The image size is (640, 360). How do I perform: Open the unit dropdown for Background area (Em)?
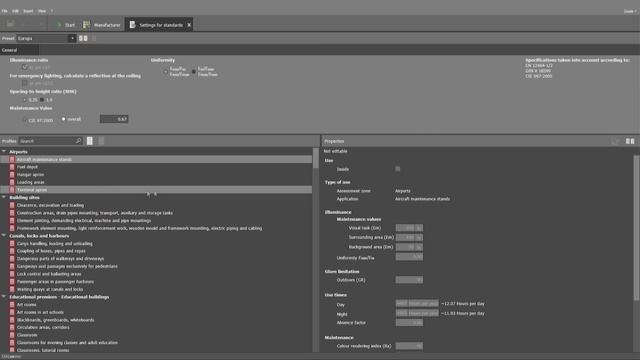[419, 247]
